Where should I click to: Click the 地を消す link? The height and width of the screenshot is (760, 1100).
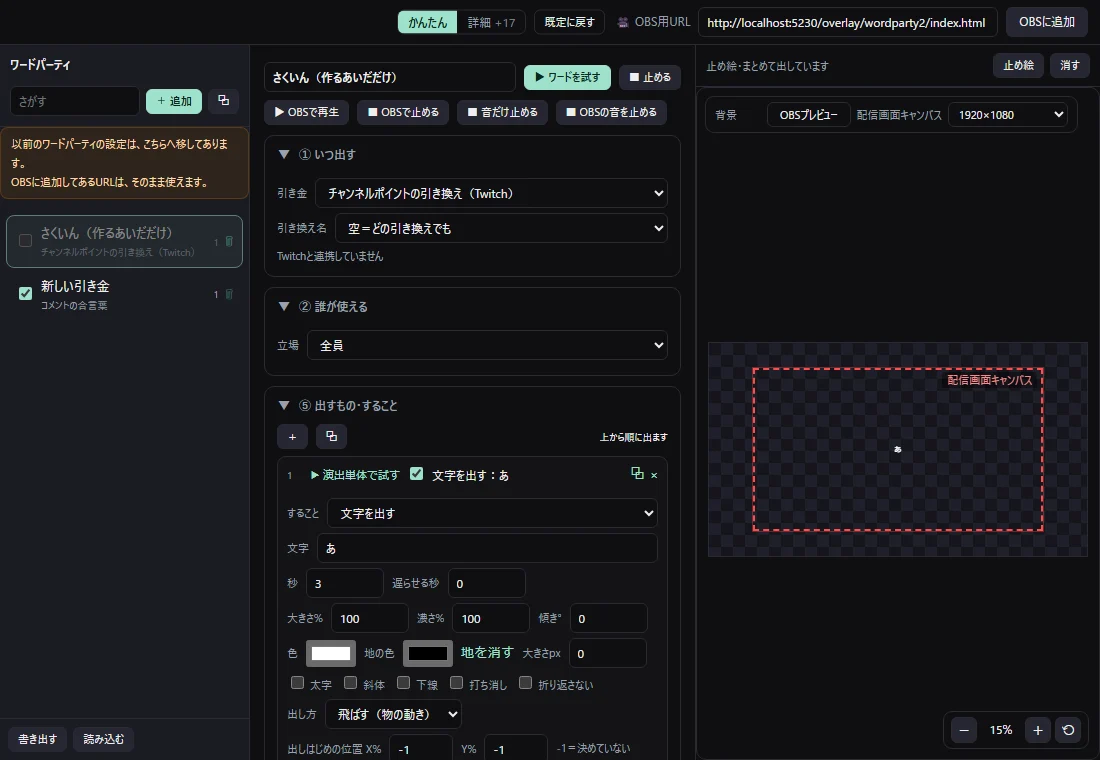[x=487, y=653]
